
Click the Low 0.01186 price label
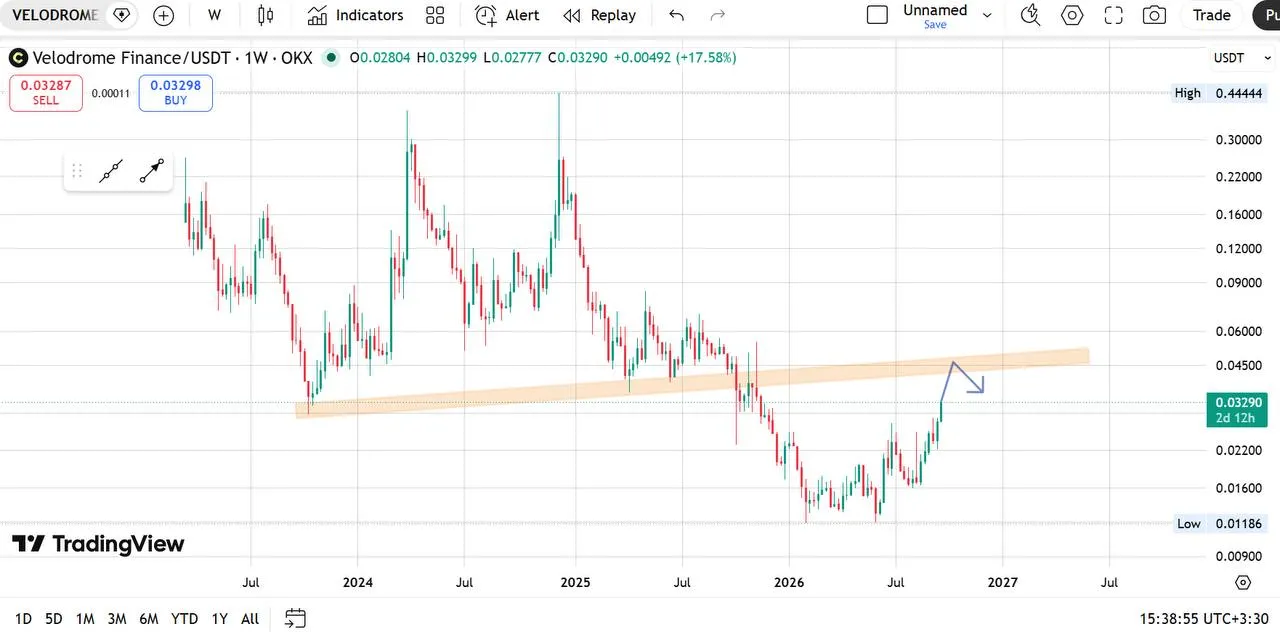1220,523
